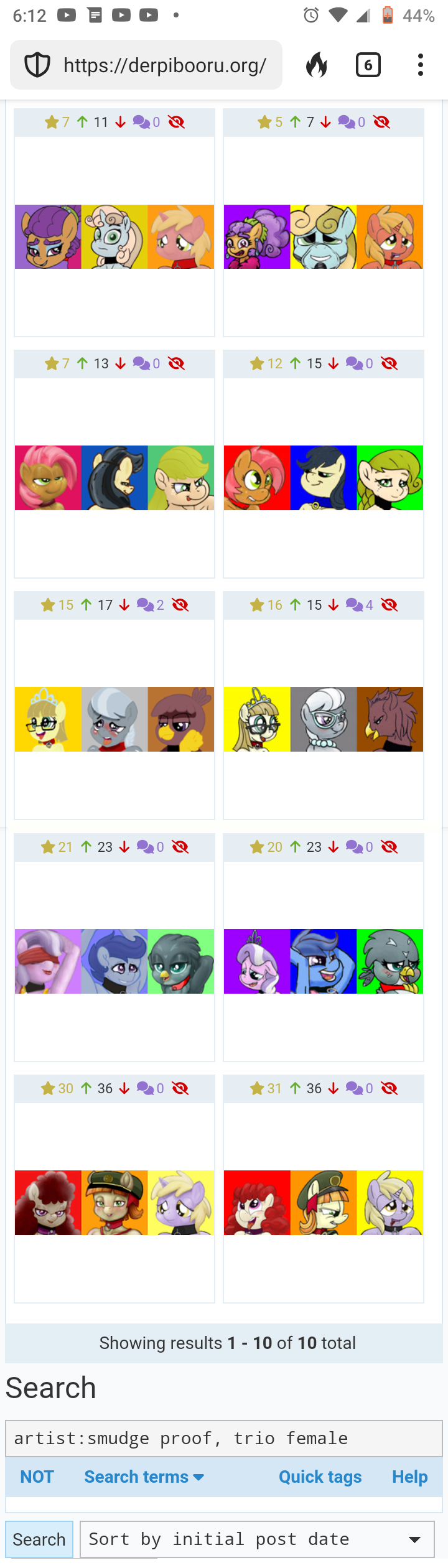Focus the search query field with artist:smudge proof
Viewport: 448px width, 1568px height.
point(224,1439)
